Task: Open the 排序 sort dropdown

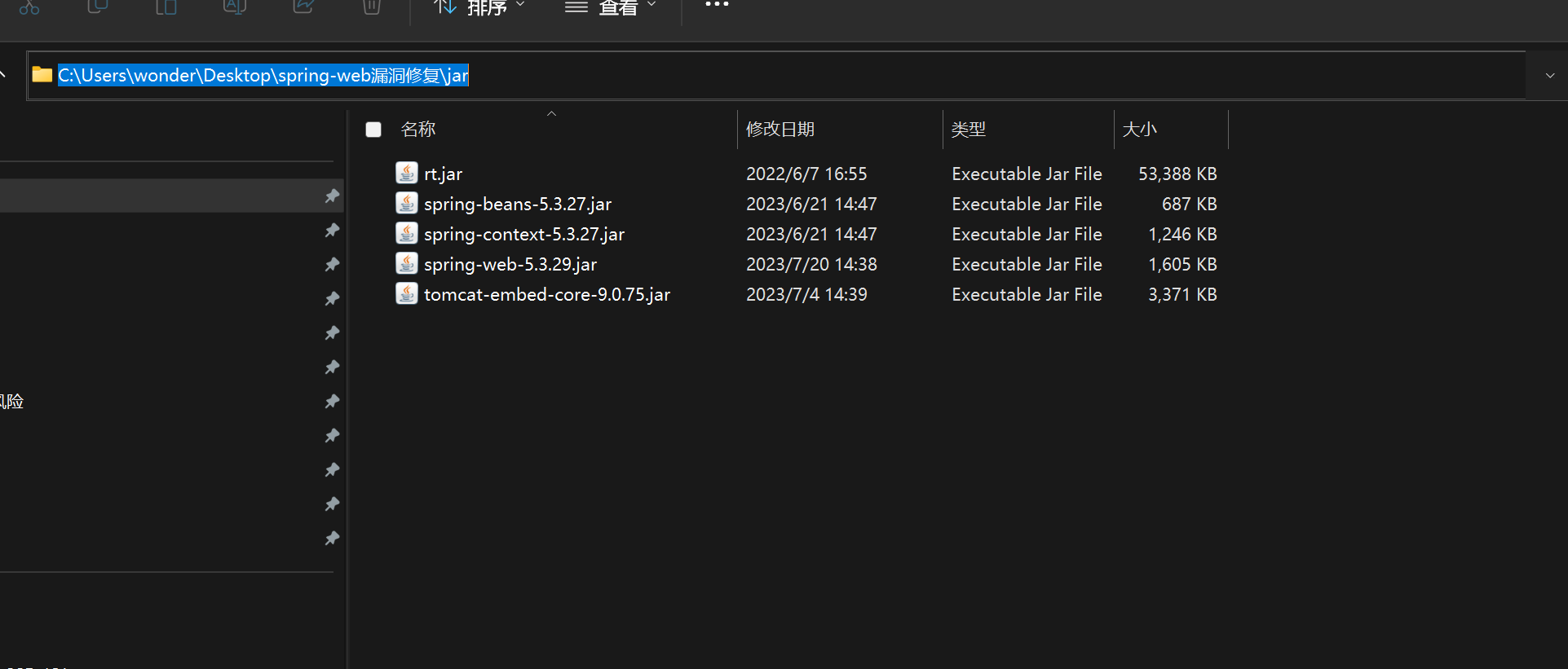Action: point(479,7)
